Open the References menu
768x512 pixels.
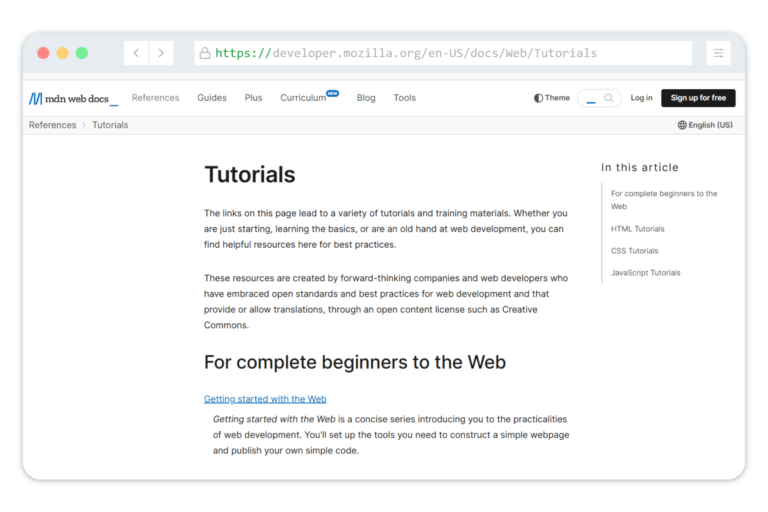(x=155, y=98)
